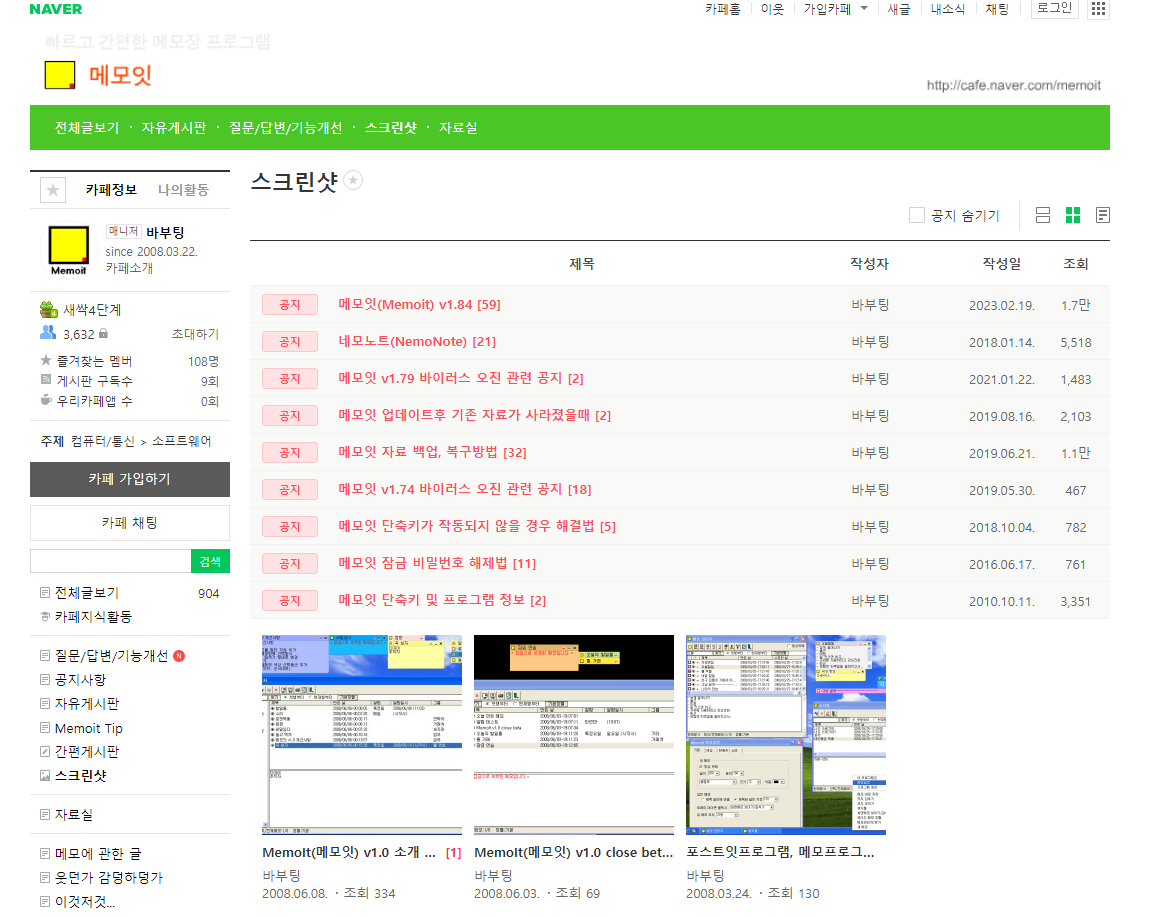Viewport: 1161px width, 917px height.
Task: Open 질문/답변/기능개선 in green navigation bar
Action: click(x=285, y=127)
